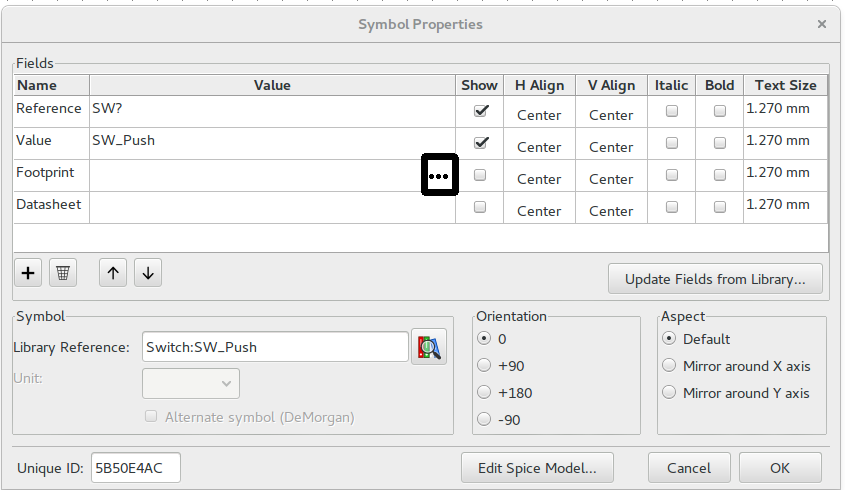
Task: Click the Footprint browse ellipsis button
Action: [439, 175]
